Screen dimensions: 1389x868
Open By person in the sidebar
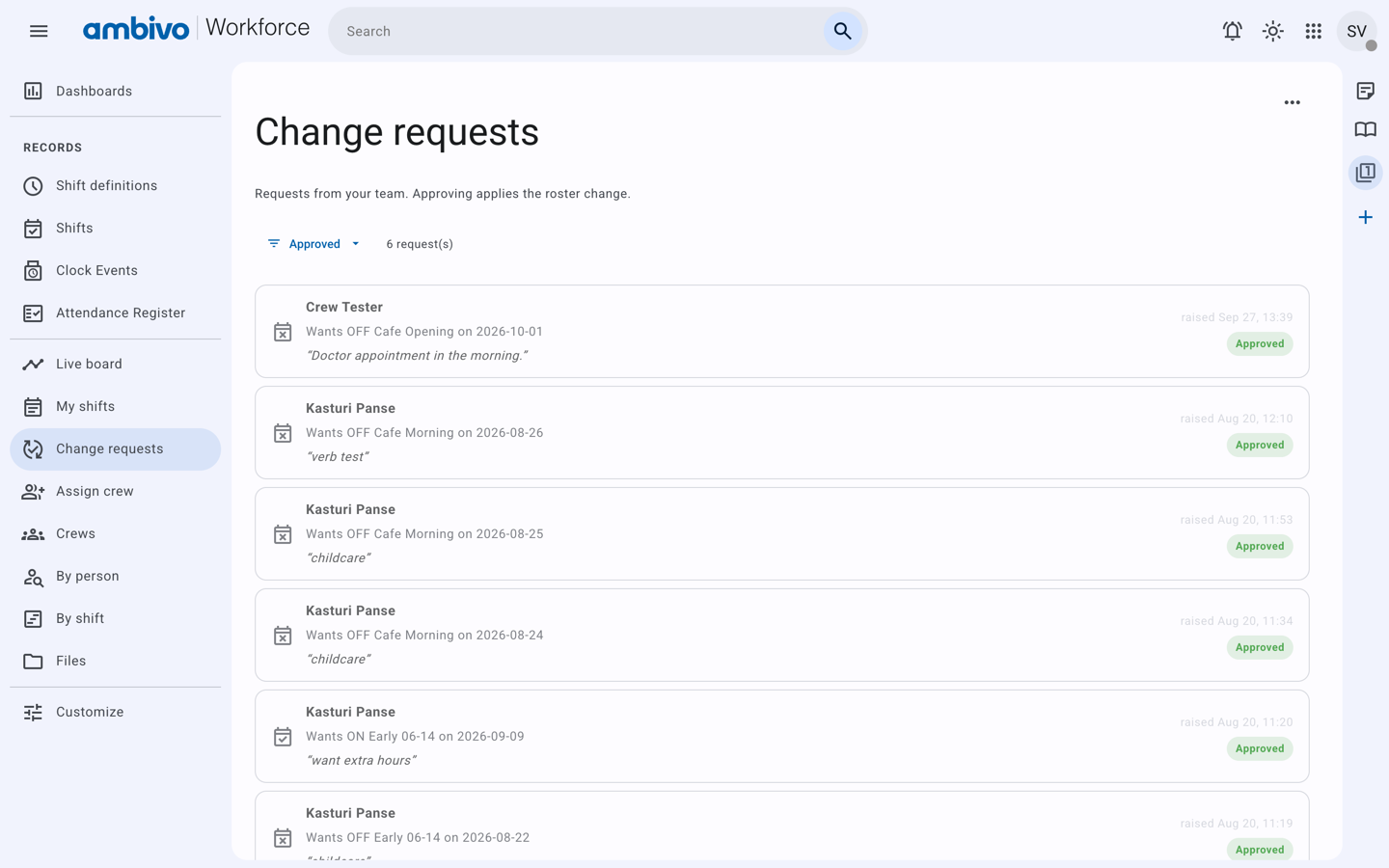(115, 576)
